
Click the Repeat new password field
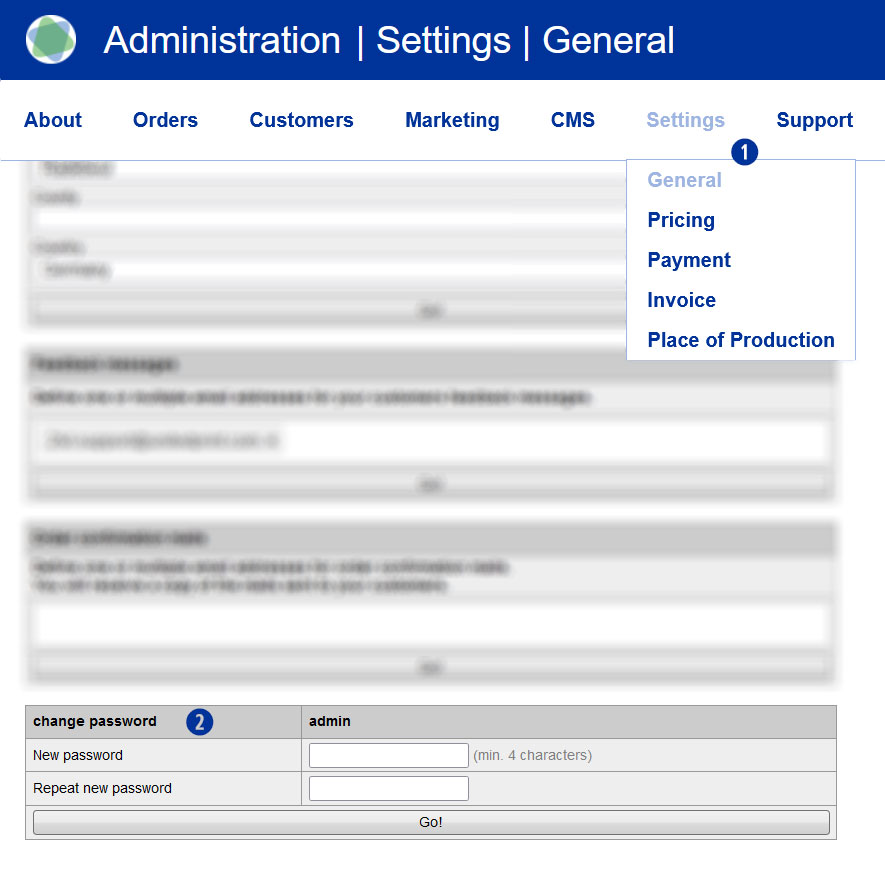point(388,789)
